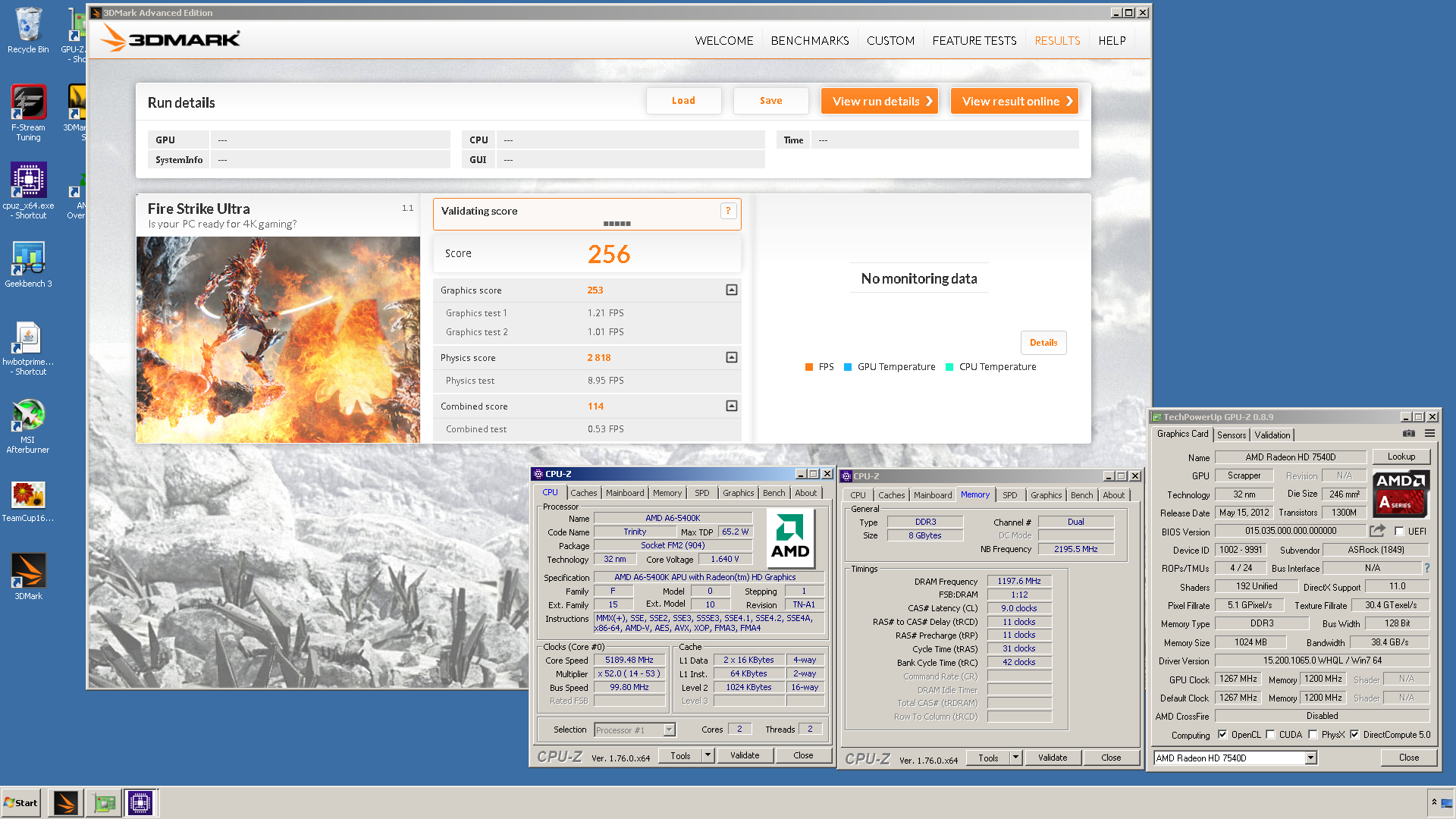Screen dimensions: 1456x819
Task: Switch to 3DMark via taskbar icon
Action: [x=65, y=802]
